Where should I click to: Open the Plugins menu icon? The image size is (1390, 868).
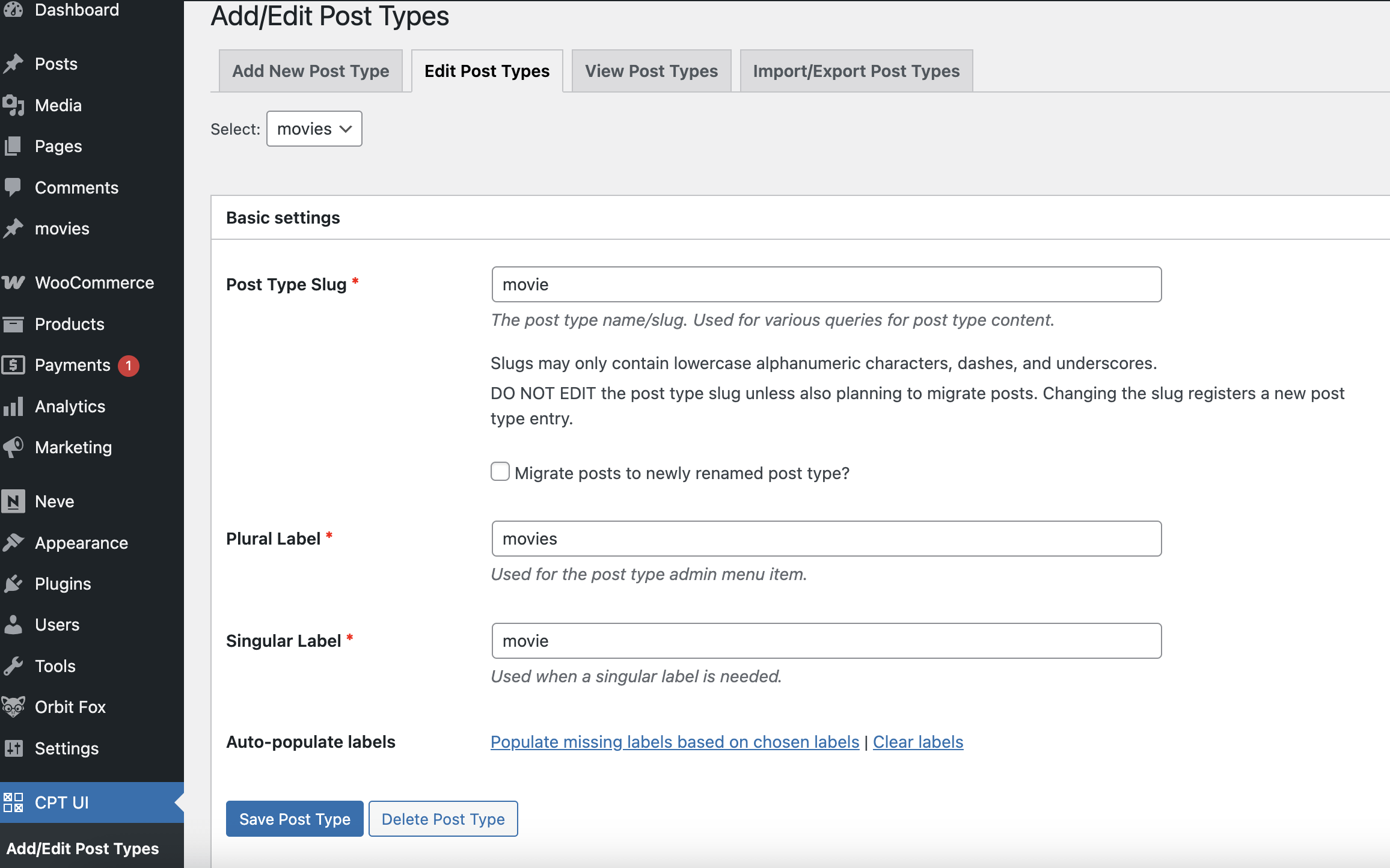coord(13,584)
